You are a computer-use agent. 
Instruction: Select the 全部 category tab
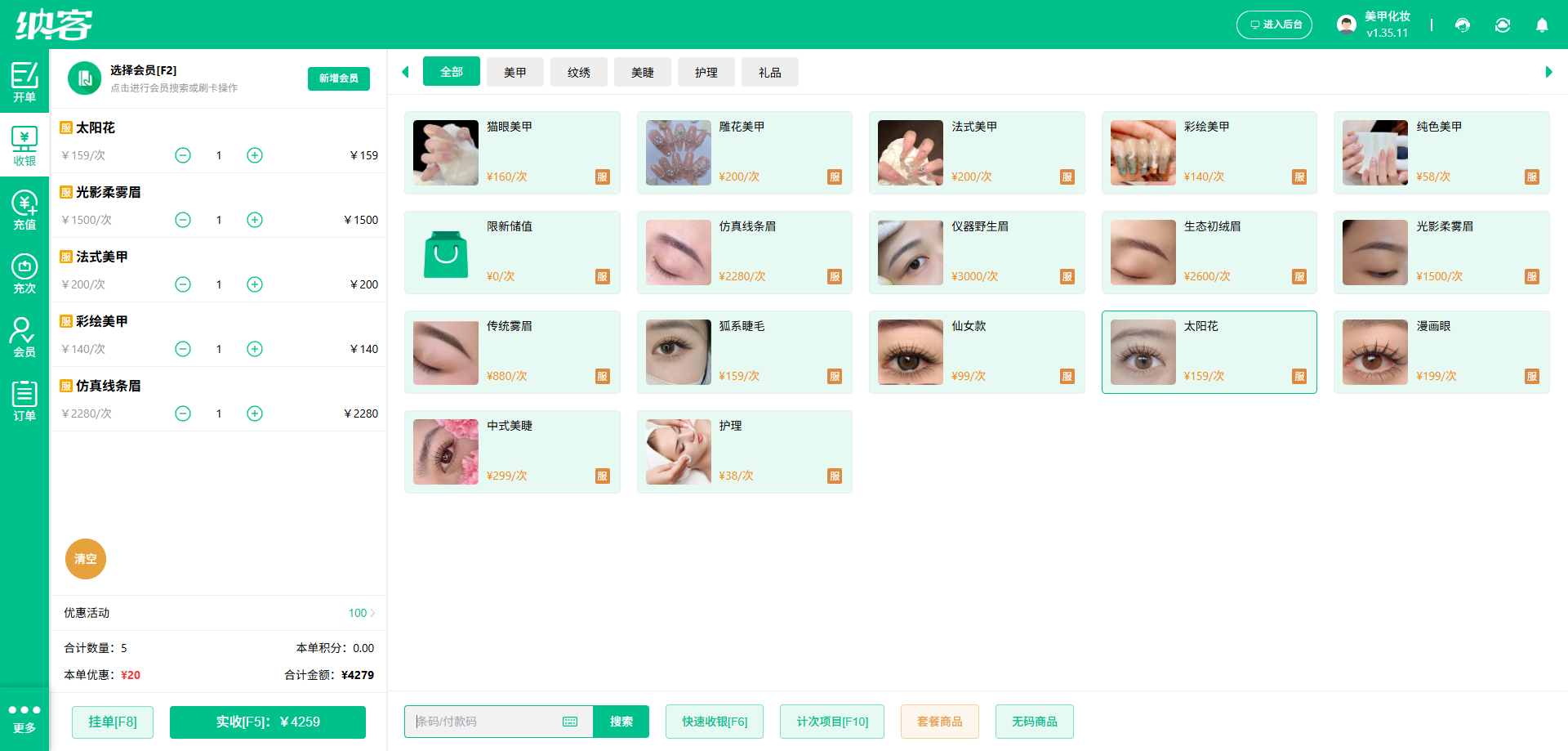pyautogui.click(x=452, y=72)
